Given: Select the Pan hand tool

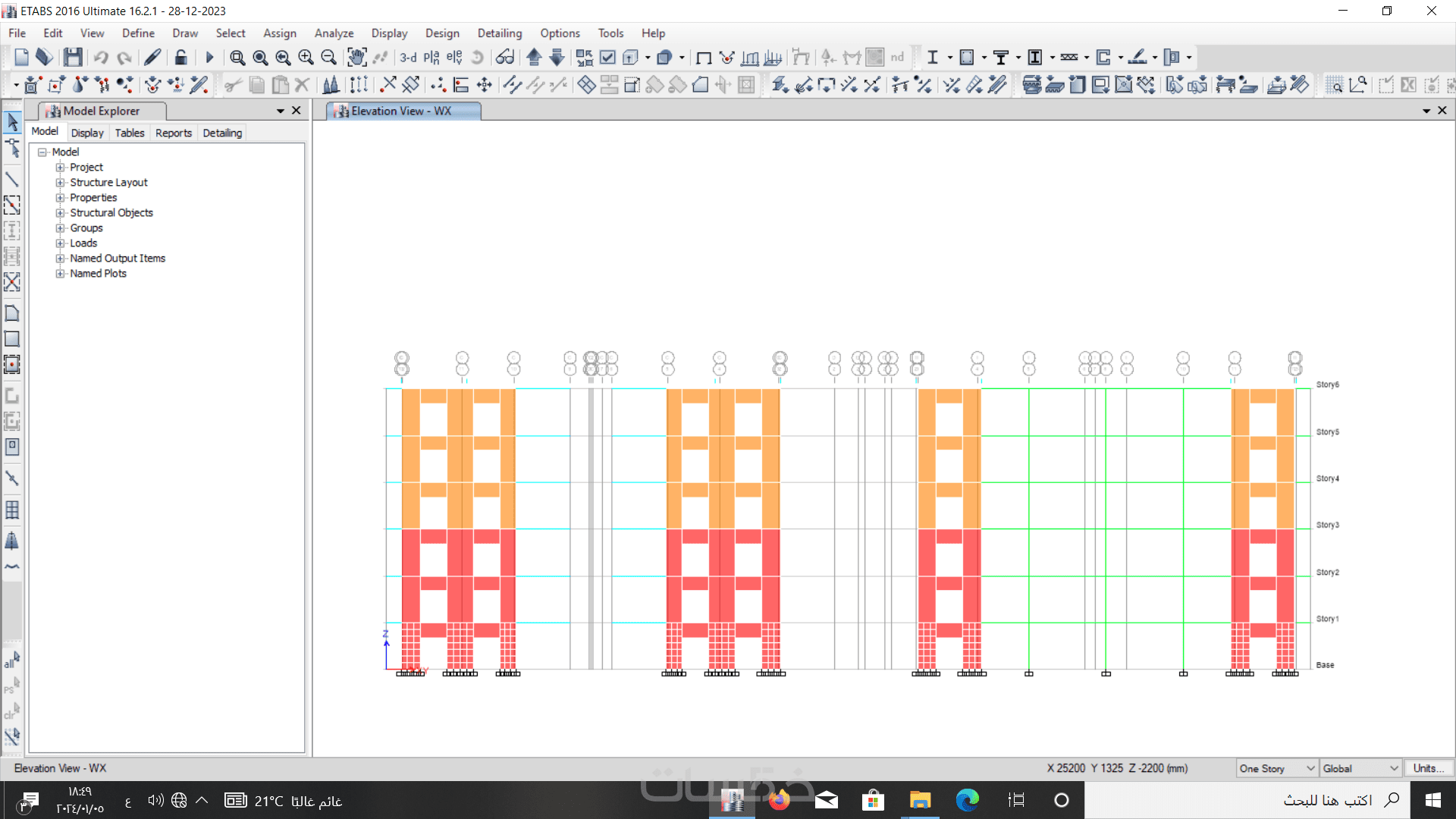Looking at the screenshot, I should click(356, 58).
